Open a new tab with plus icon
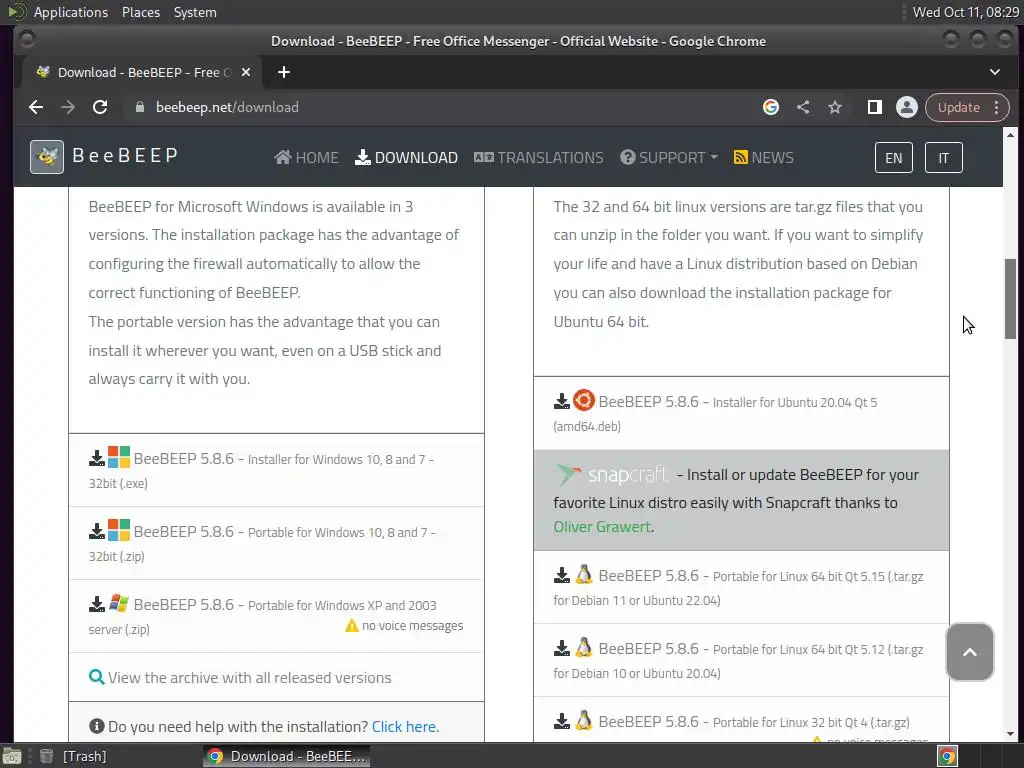This screenshot has height=768, width=1024. click(283, 72)
